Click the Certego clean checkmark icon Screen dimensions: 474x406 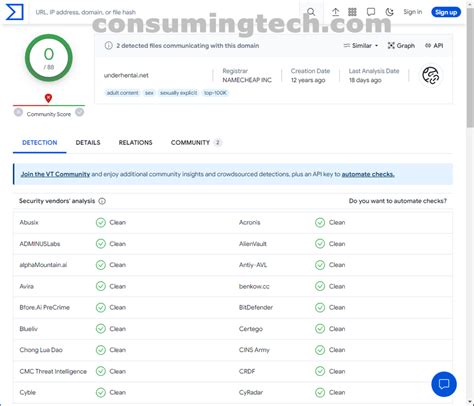[320, 329]
